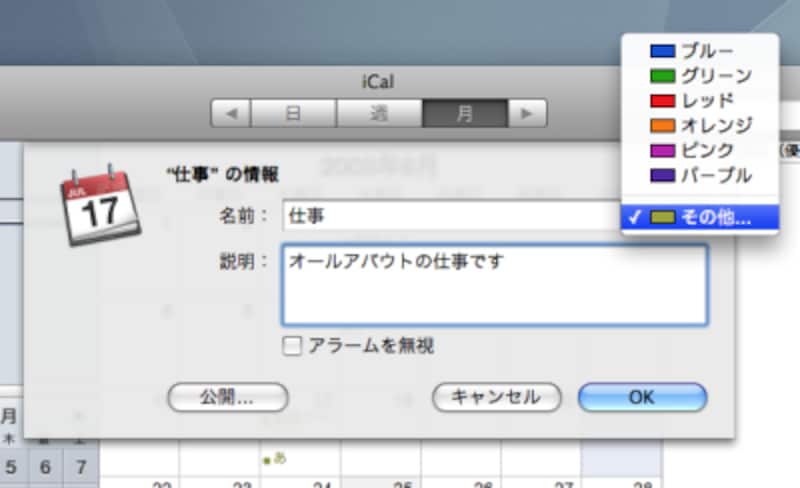Choose レッド from the color menu
Image resolution: width=800 pixels, height=488 pixels.
point(699,101)
